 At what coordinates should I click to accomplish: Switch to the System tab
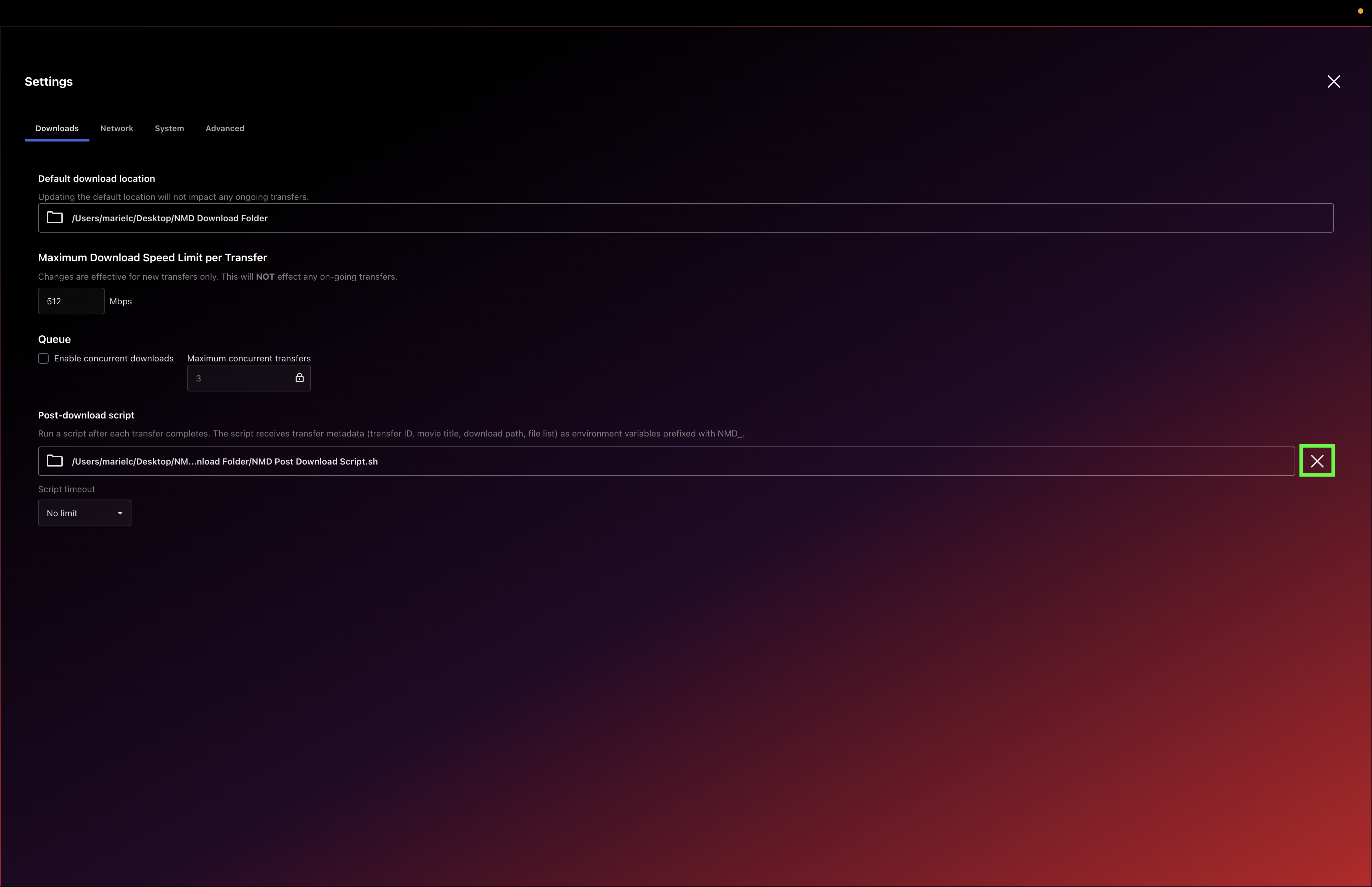(x=169, y=128)
